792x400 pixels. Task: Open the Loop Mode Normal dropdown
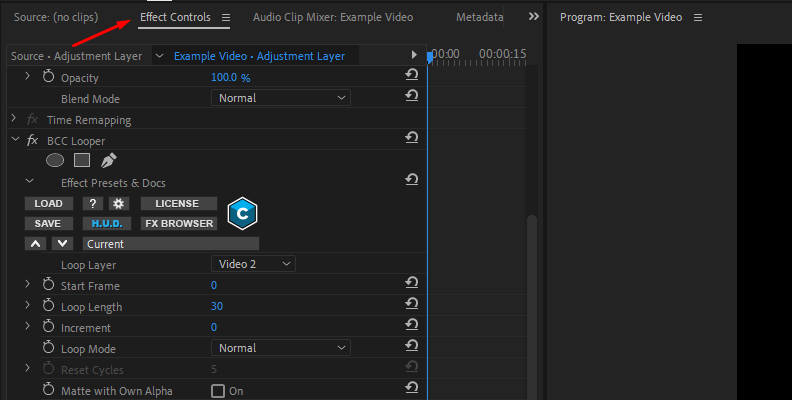point(281,348)
